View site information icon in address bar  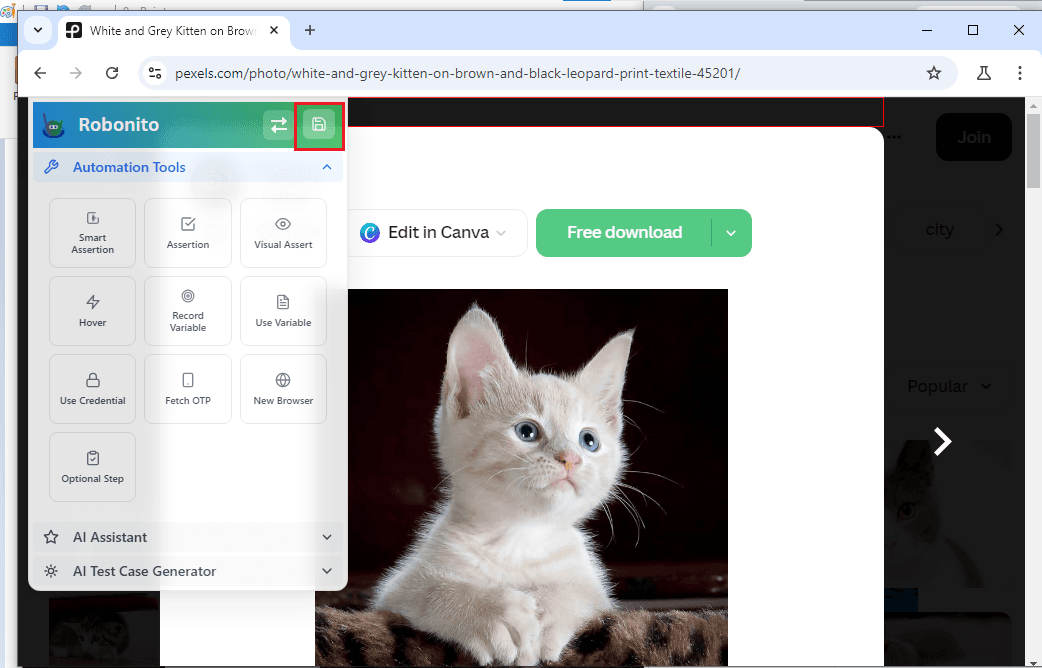155,73
